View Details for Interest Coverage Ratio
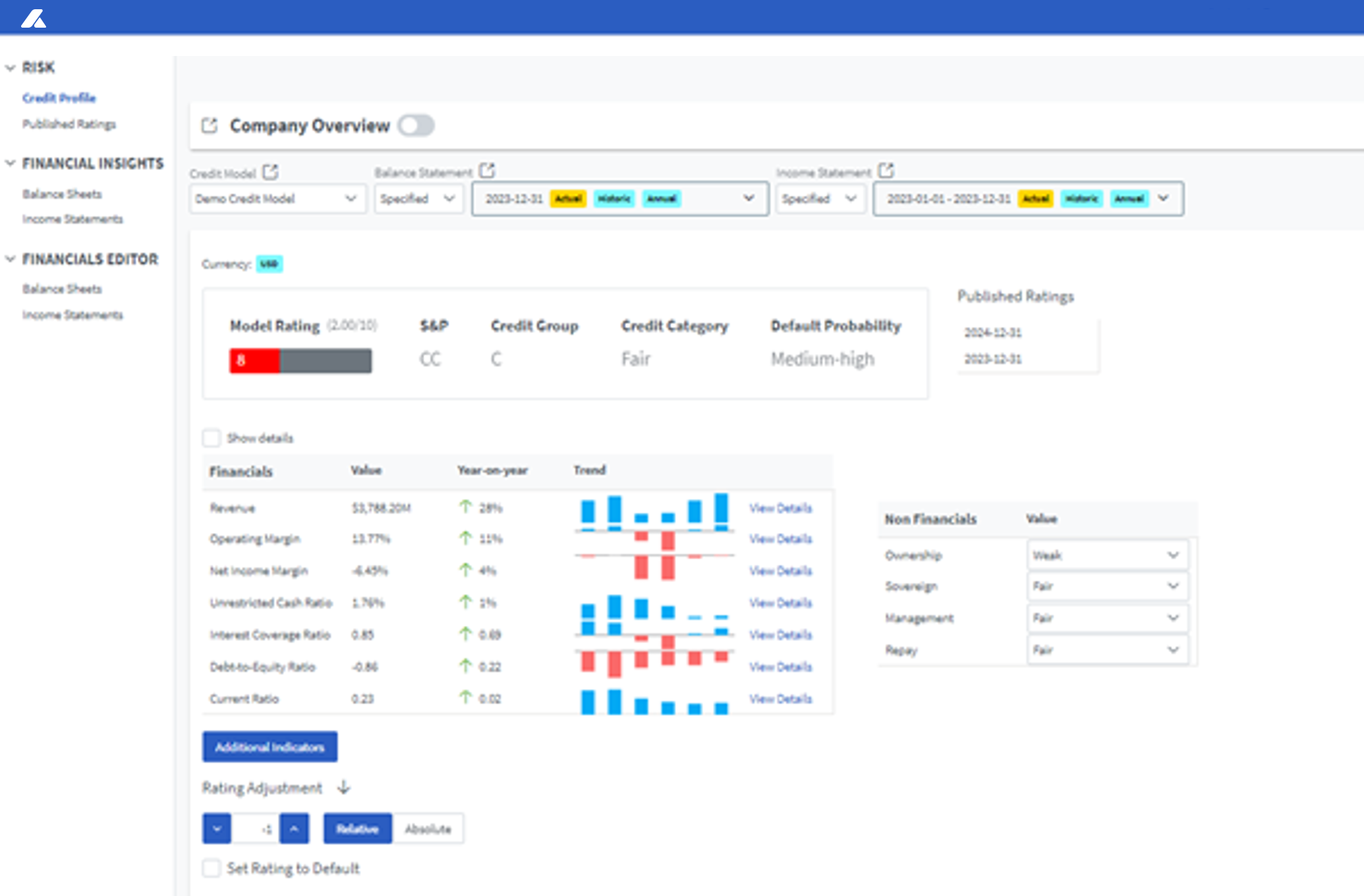The image size is (1364, 896). point(780,634)
